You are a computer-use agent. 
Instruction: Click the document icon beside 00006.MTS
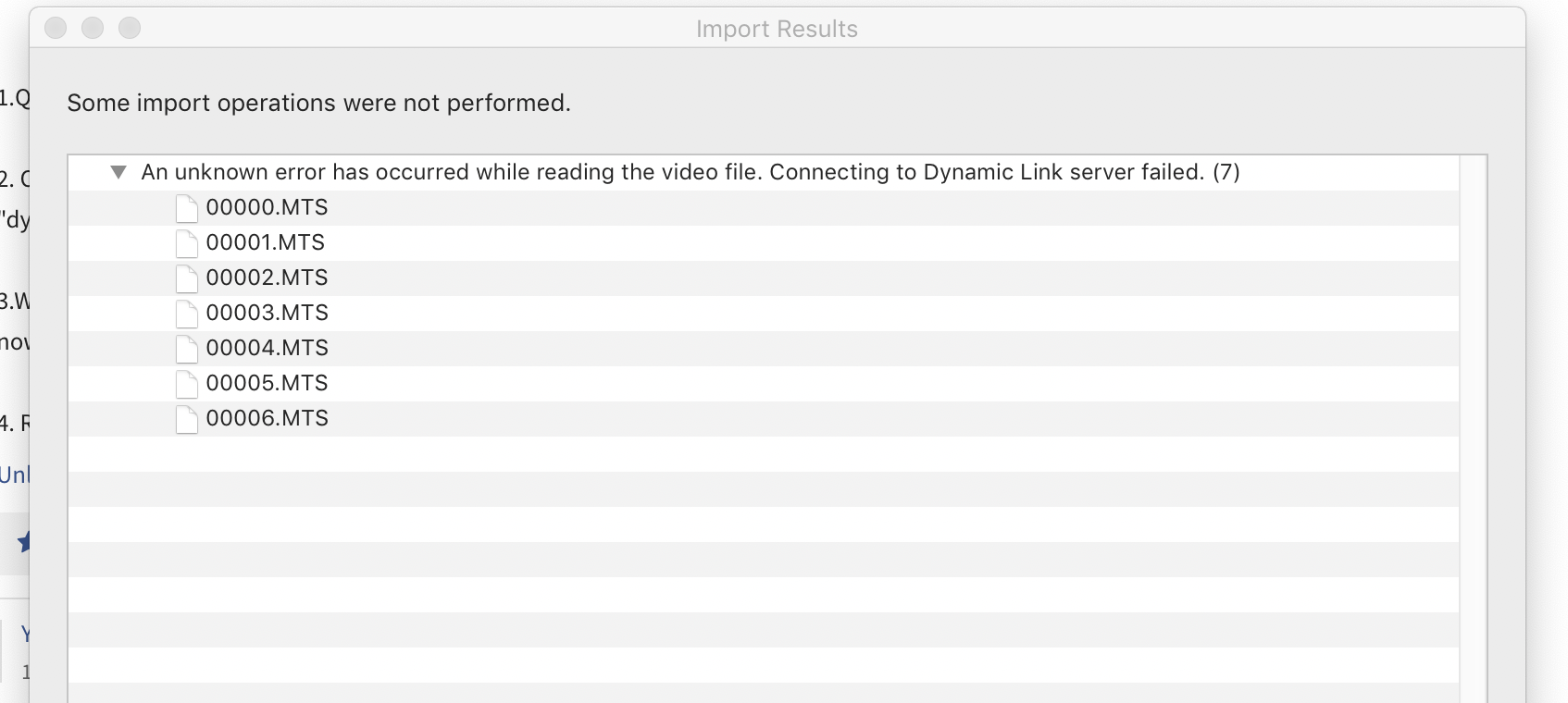click(x=186, y=419)
